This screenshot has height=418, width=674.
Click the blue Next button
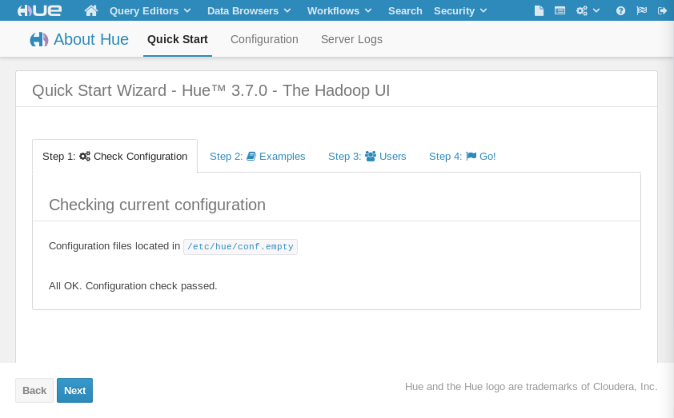(x=75, y=390)
